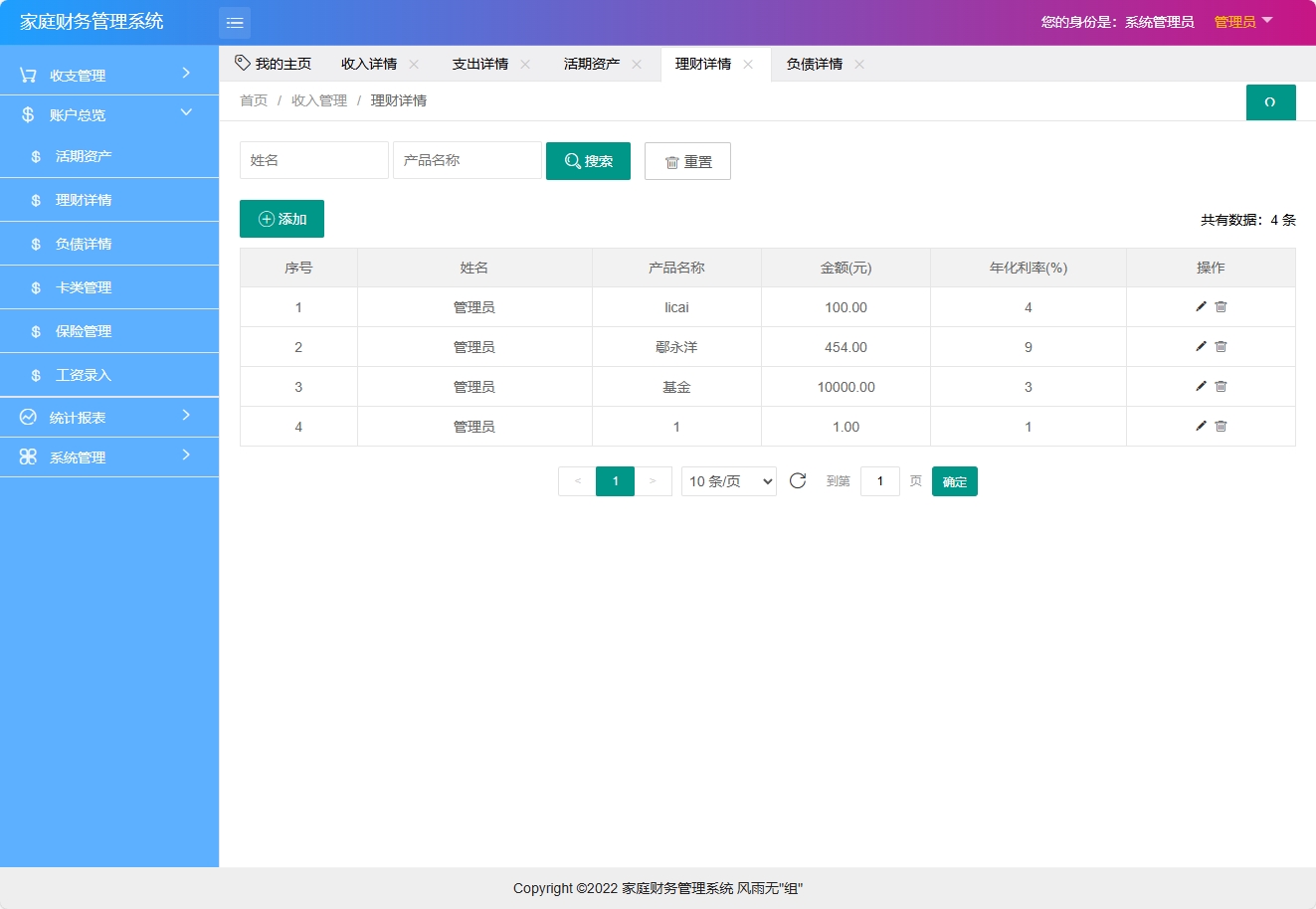The height and width of the screenshot is (909, 1316).
Task: Switch to the 负债详情 tab
Action: coord(812,63)
